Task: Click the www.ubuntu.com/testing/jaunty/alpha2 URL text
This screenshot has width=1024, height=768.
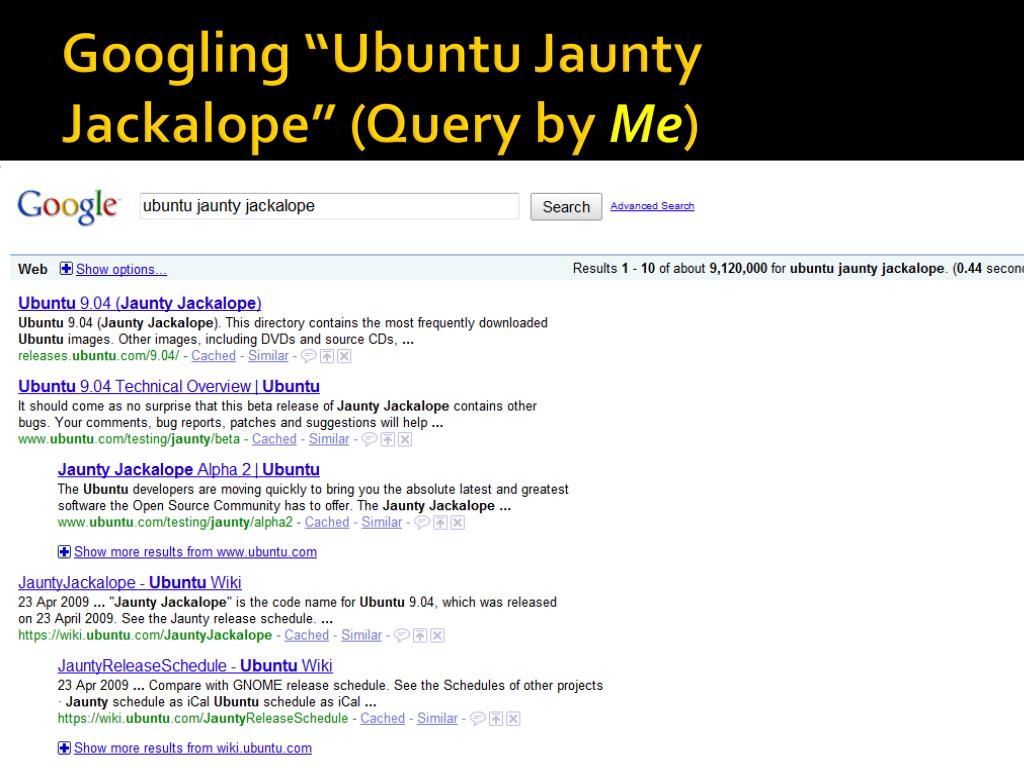Action: 175,522
